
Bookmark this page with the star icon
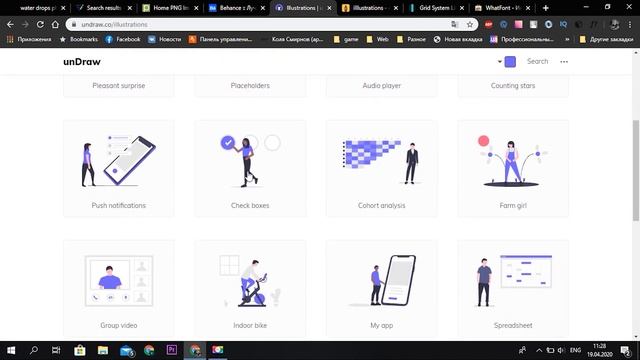pos(470,24)
